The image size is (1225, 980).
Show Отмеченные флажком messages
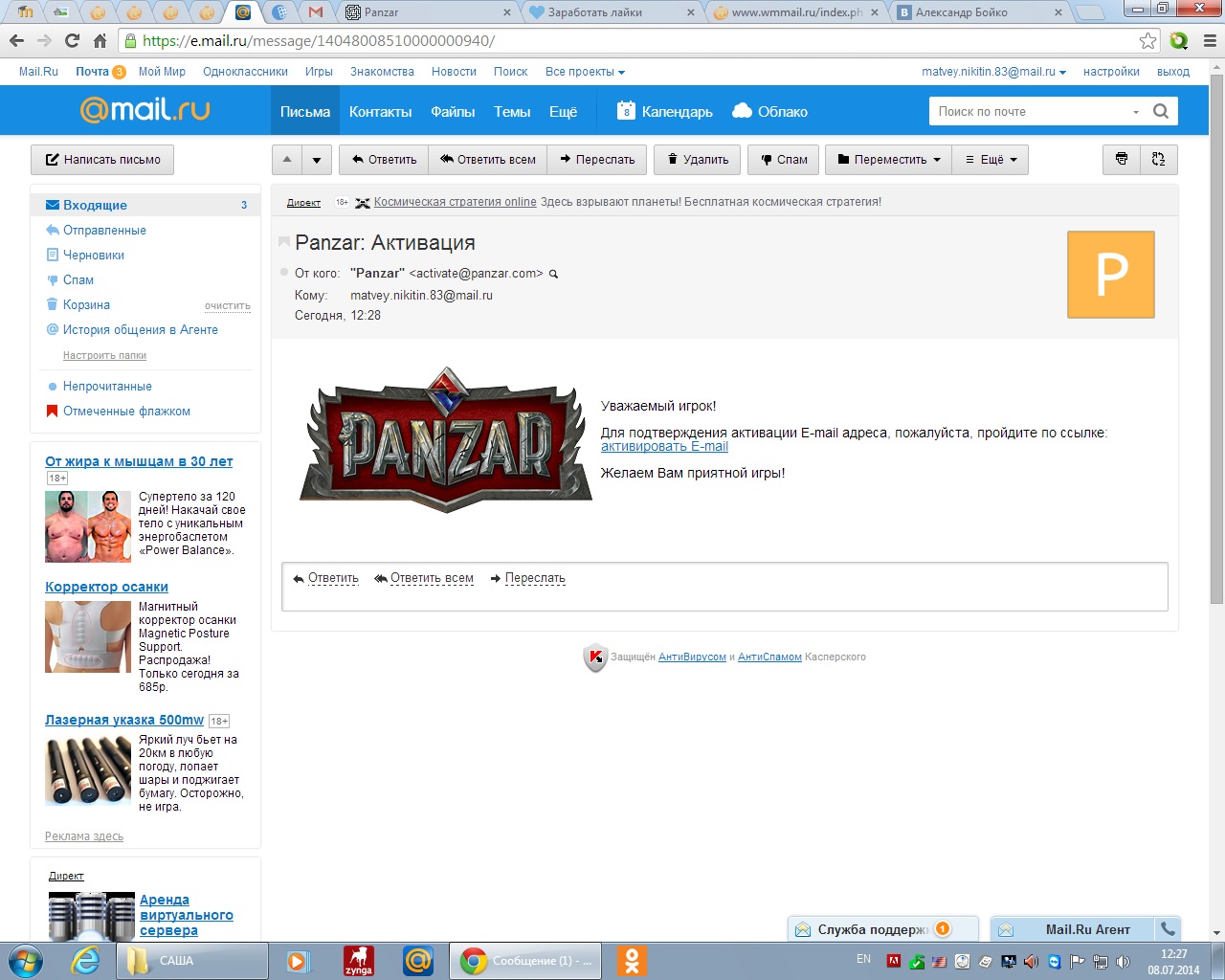coord(126,411)
